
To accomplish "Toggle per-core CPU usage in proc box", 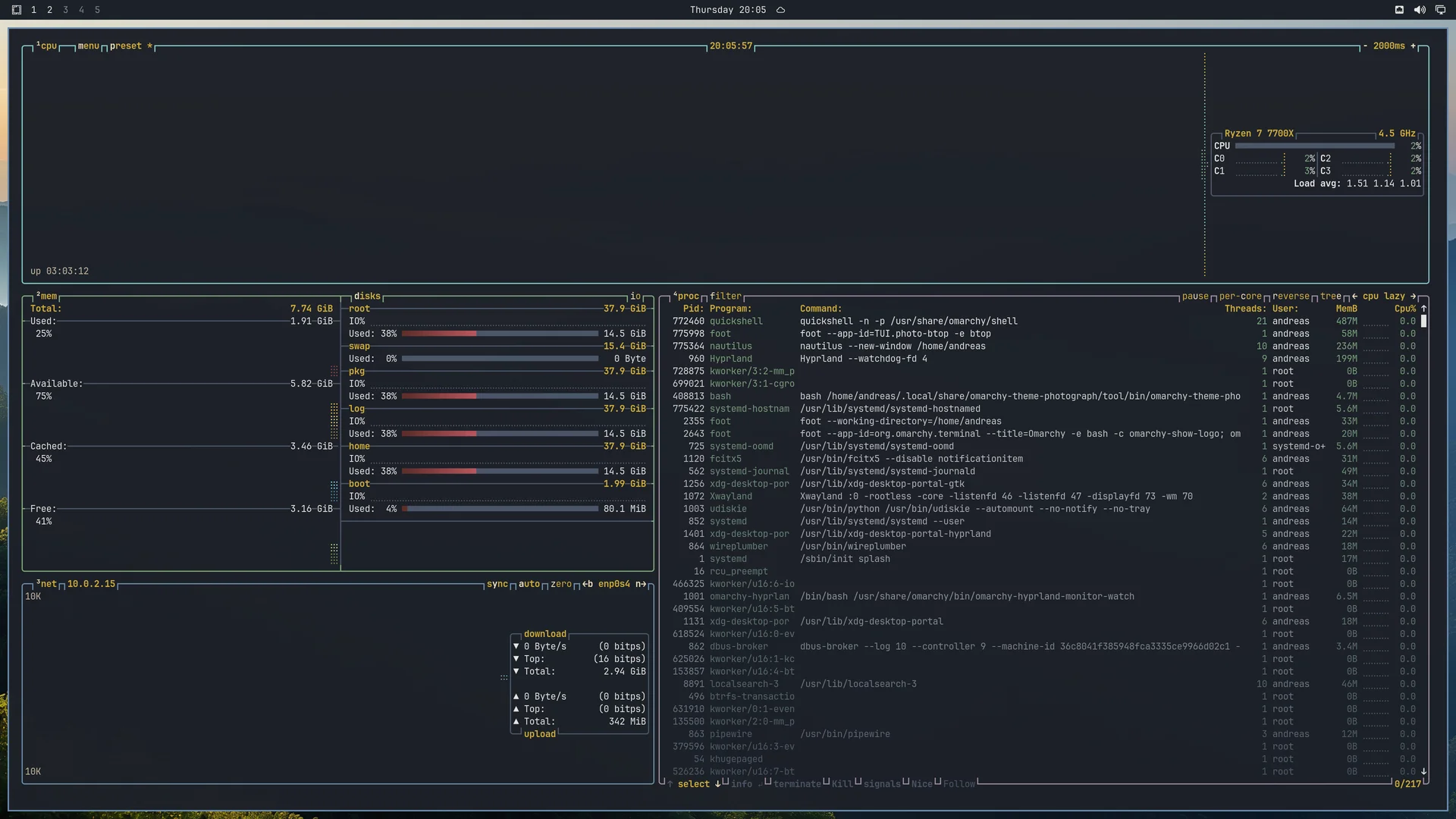I will (x=1241, y=297).
